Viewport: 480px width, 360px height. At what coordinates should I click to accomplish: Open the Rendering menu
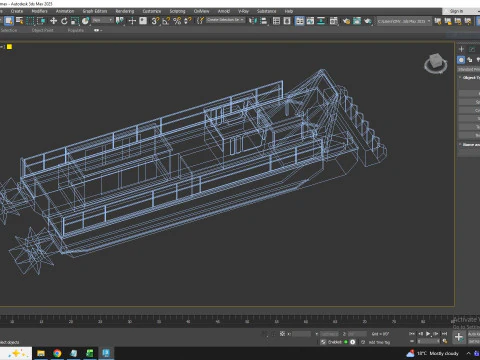pyautogui.click(x=125, y=11)
